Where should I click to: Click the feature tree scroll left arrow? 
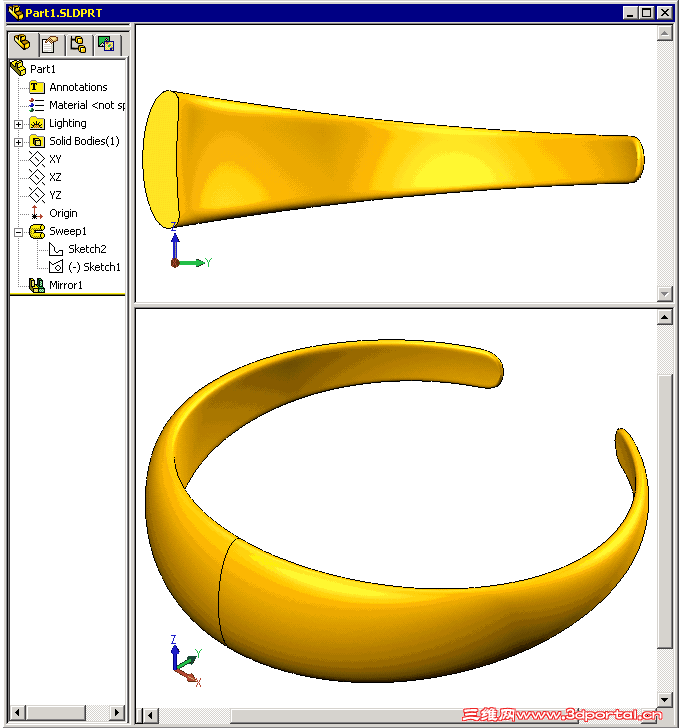coord(18,712)
